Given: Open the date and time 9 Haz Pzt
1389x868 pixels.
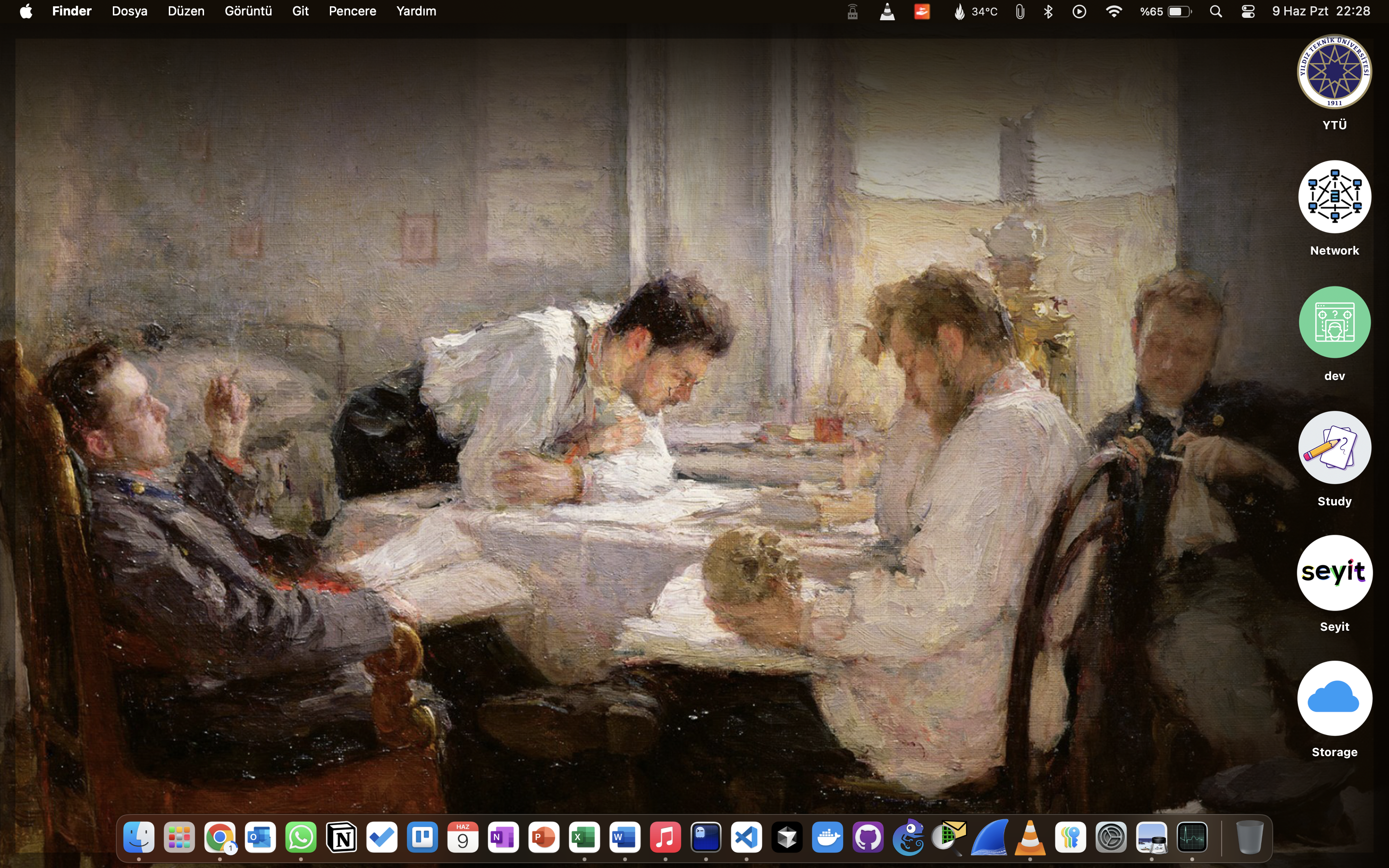Looking at the screenshot, I should click(1321, 11).
